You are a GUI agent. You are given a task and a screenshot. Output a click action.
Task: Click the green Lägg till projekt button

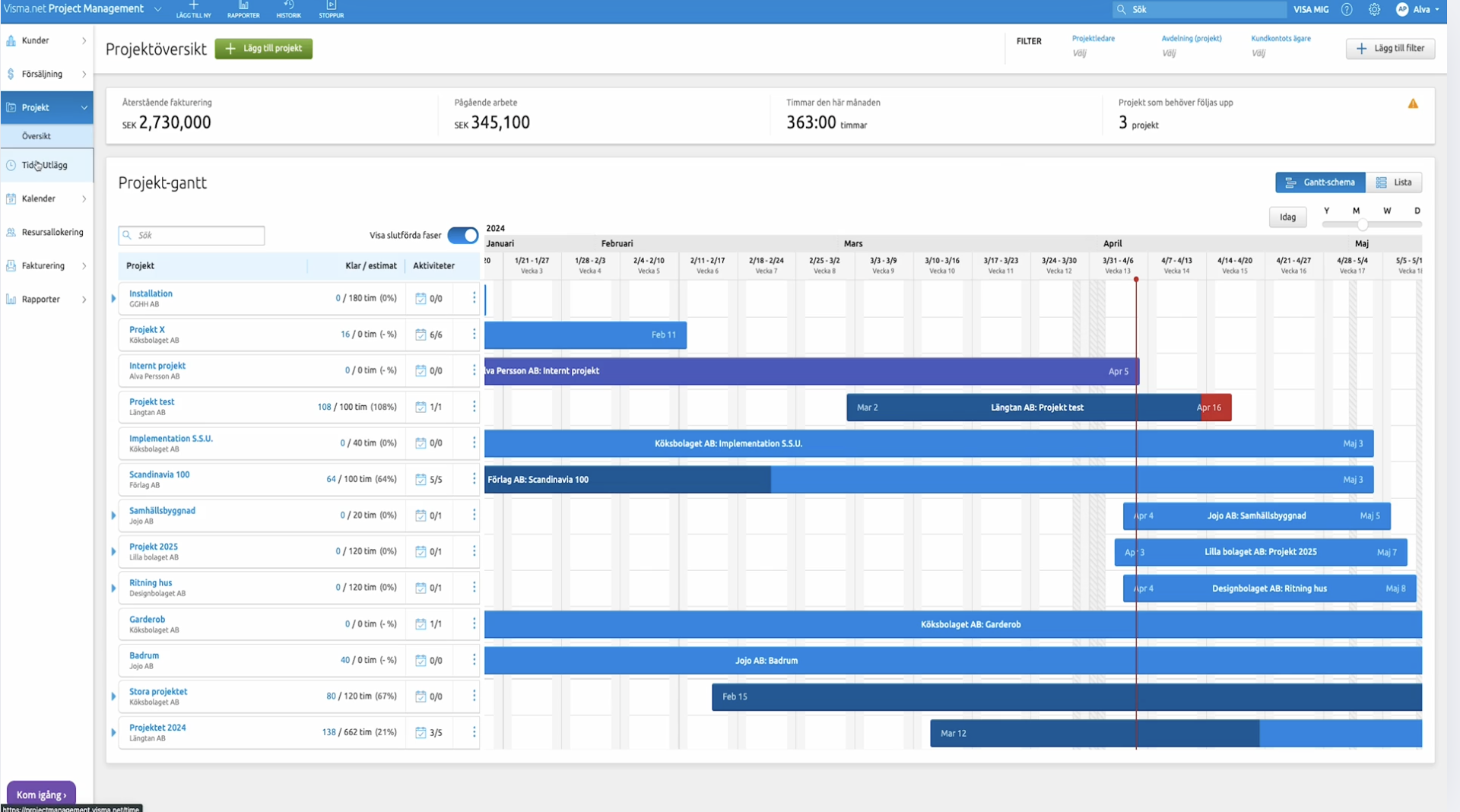tap(263, 49)
